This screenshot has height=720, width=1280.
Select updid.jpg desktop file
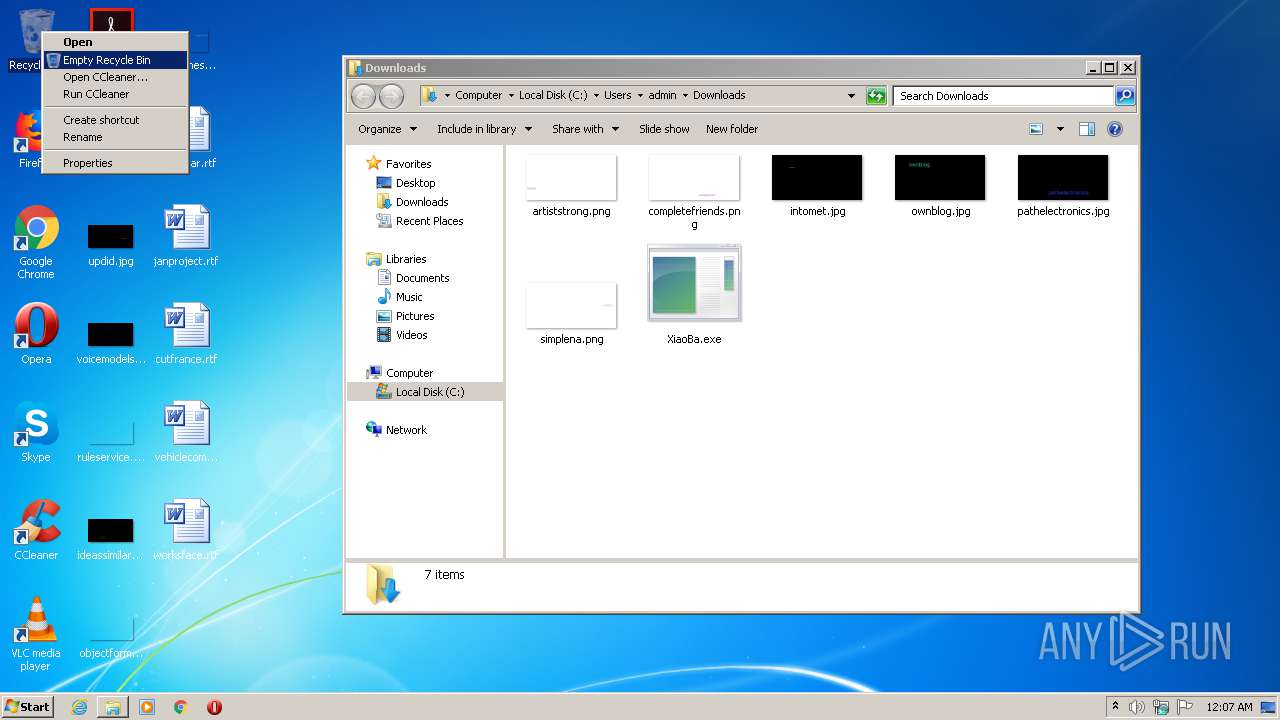click(111, 245)
